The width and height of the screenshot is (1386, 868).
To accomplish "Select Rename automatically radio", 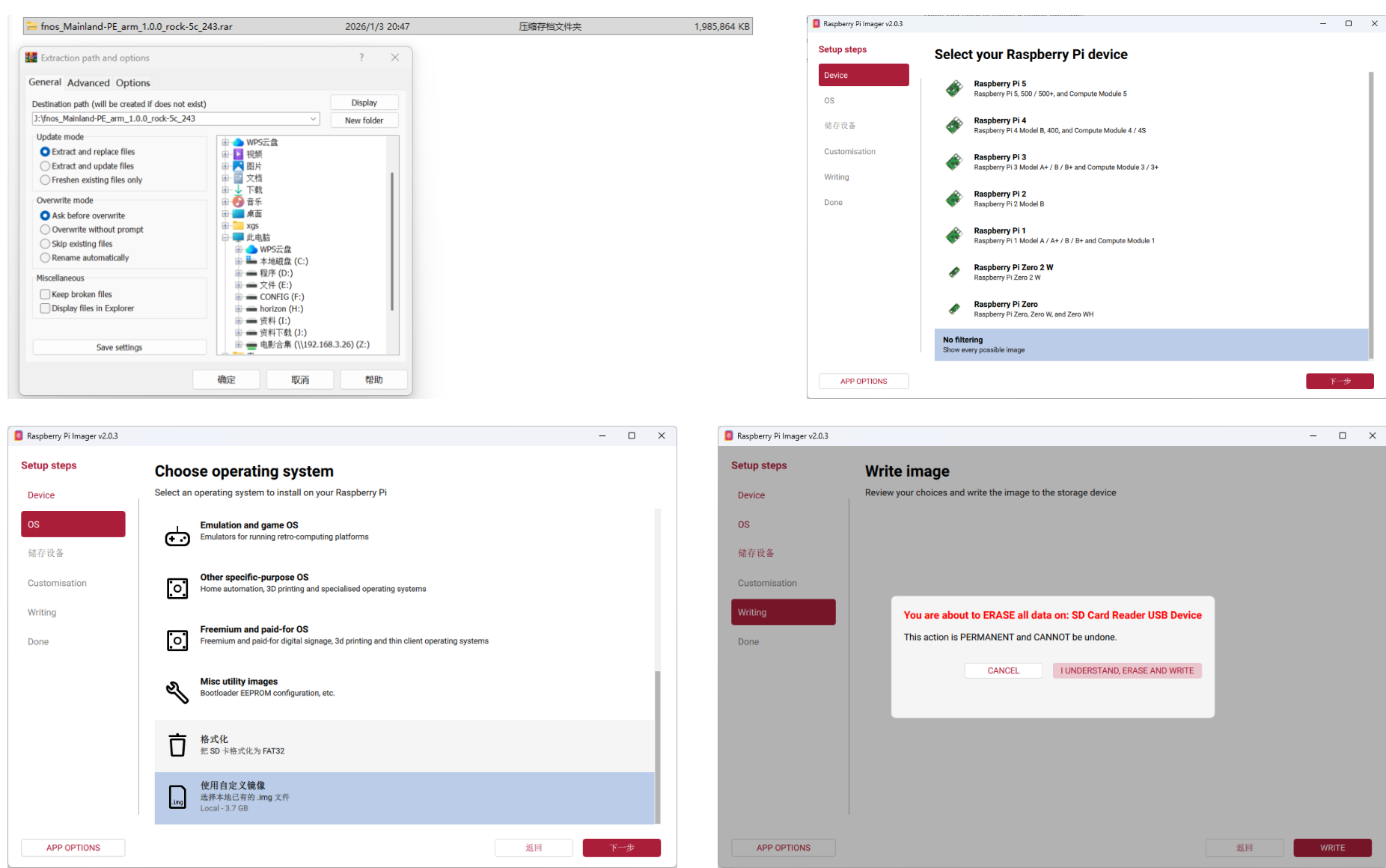I will click(45, 258).
